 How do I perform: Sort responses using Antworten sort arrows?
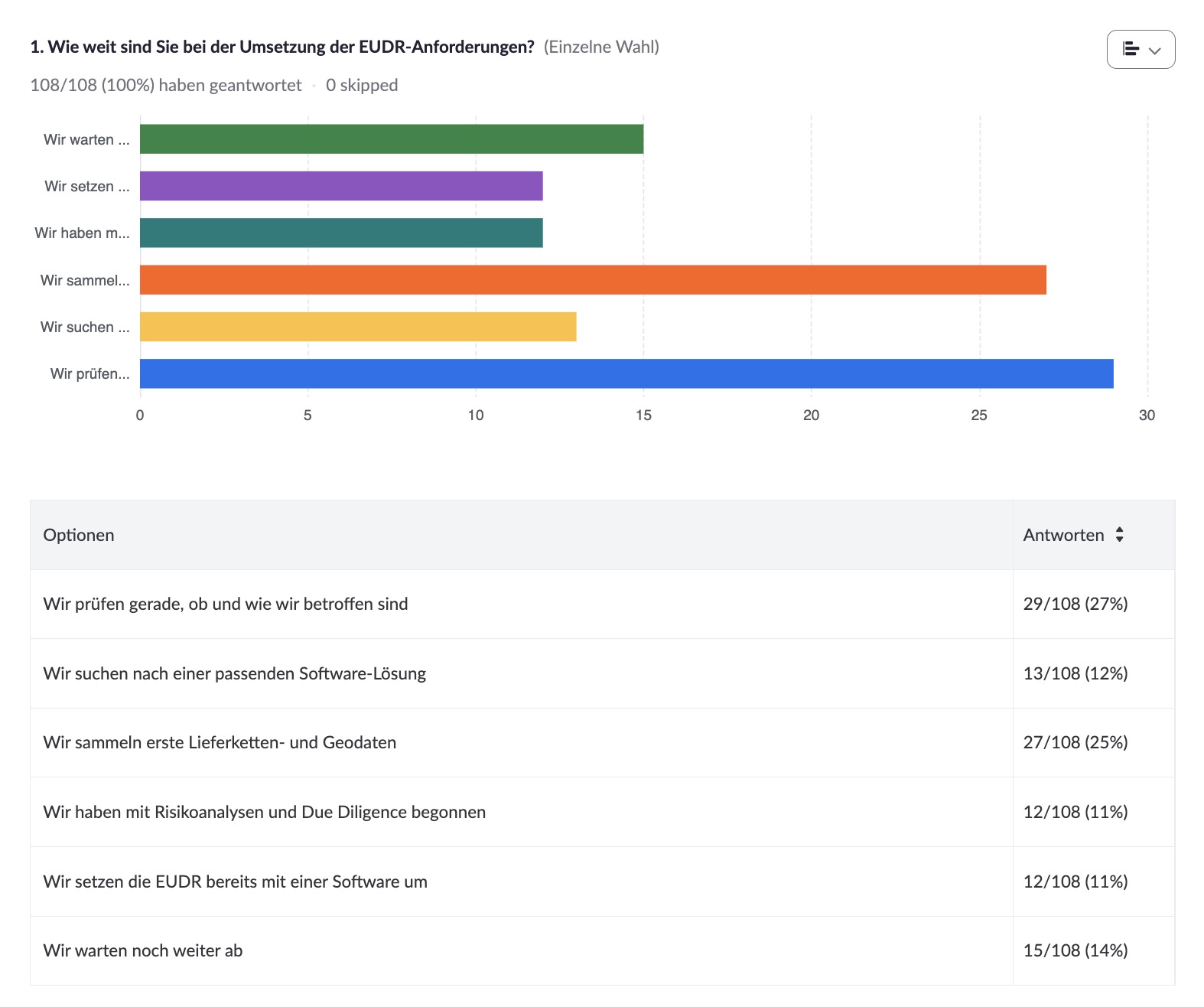(x=1120, y=535)
